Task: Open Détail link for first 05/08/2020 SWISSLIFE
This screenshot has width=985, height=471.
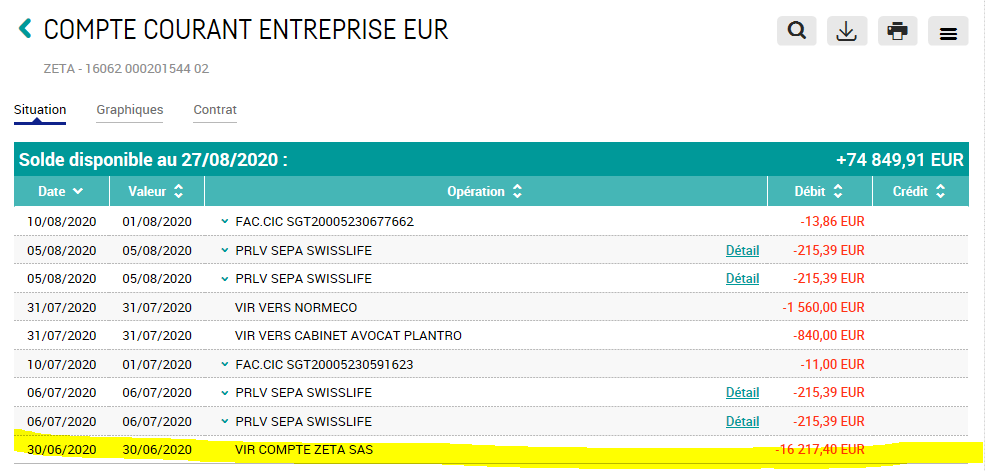Action: (x=742, y=250)
